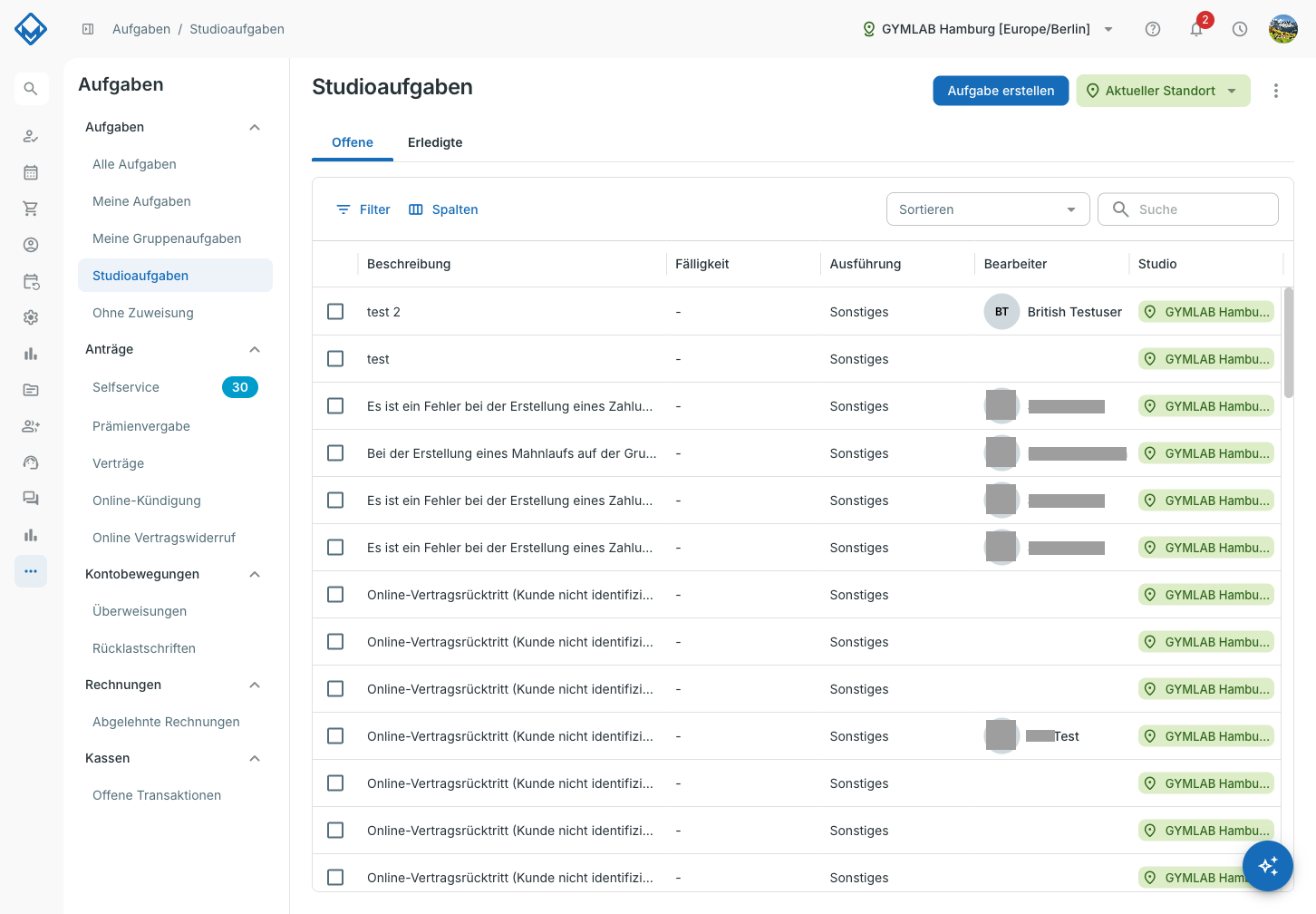This screenshot has width=1316, height=914.
Task: Open the add-people icon in the rail
Action: [x=31, y=426]
